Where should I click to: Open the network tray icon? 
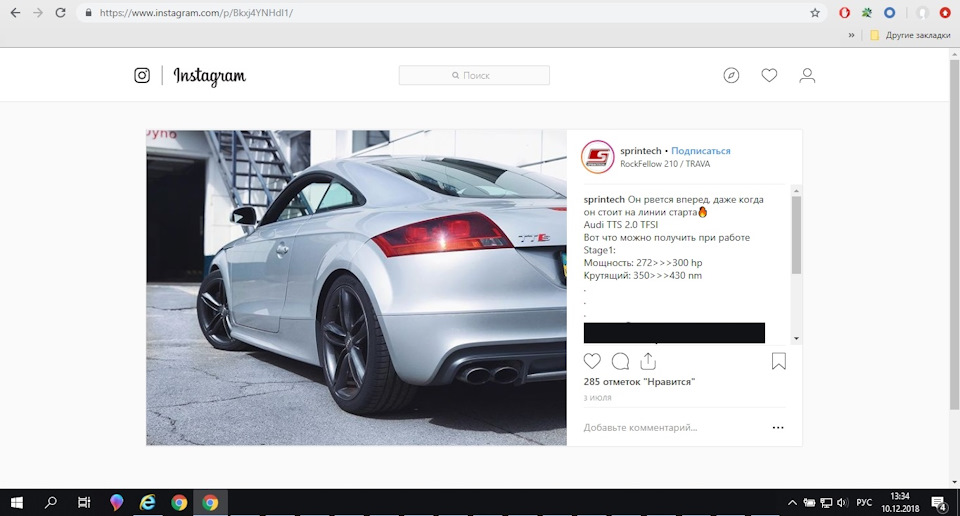click(x=826, y=503)
